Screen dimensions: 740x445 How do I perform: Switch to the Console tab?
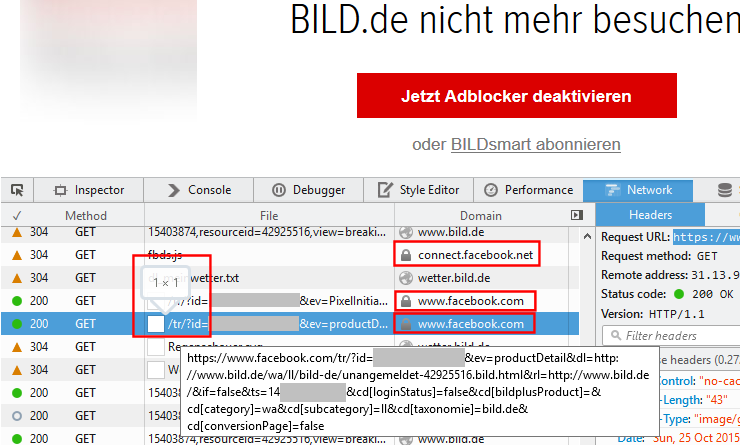[199, 190]
